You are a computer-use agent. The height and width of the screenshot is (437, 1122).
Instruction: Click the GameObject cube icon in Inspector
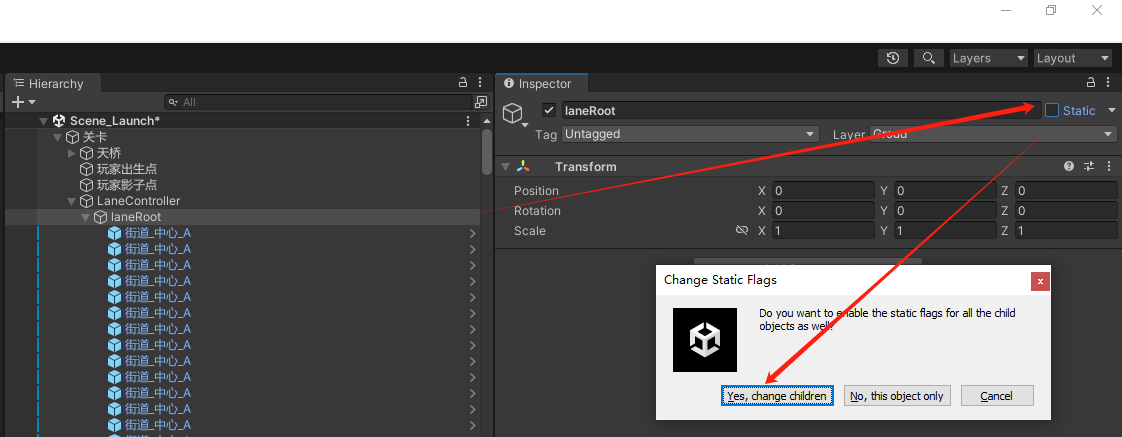point(512,112)
